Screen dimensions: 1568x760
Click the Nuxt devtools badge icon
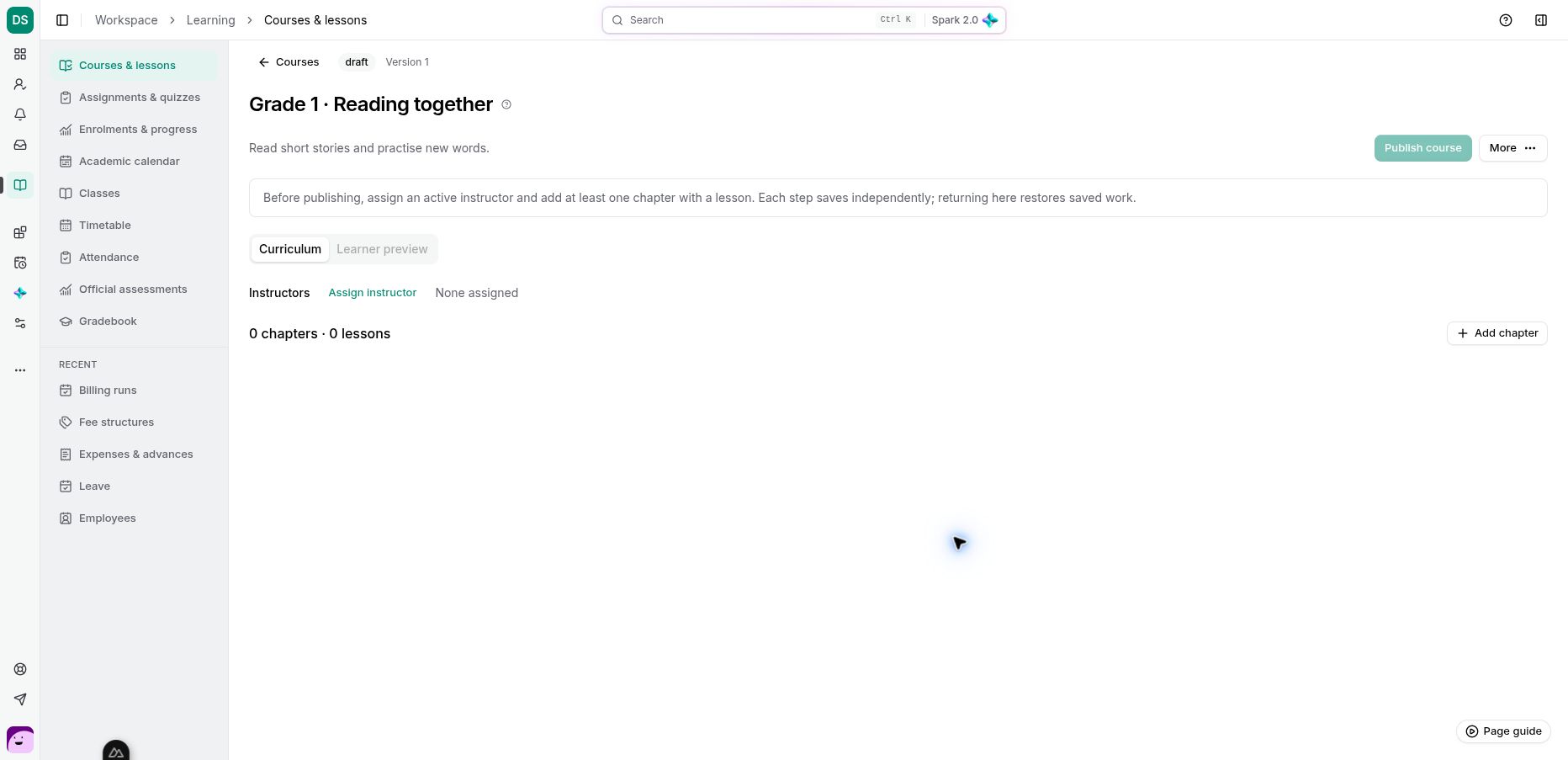(116, 751)
